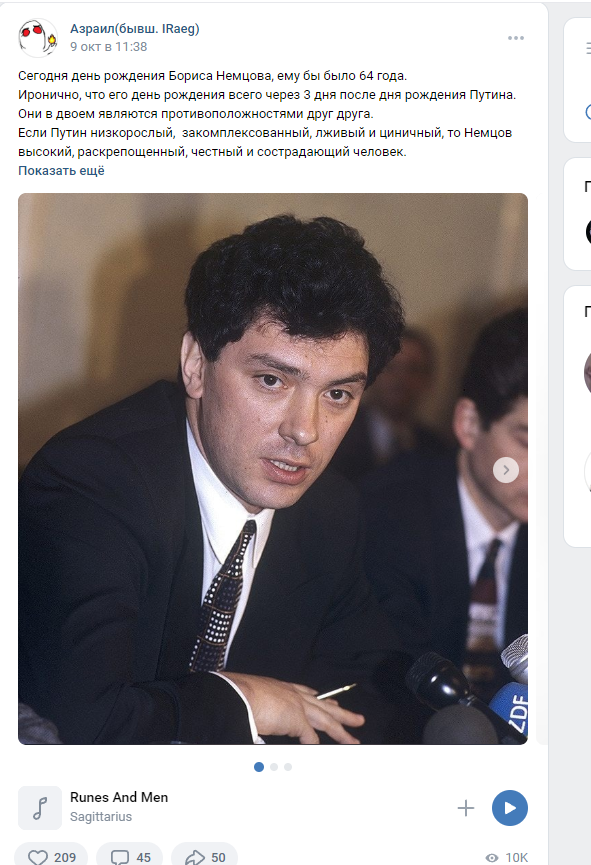Viewport: 591px width, 865px height.
Task: Click the music note icon of the track
Action: pos(40,808)
